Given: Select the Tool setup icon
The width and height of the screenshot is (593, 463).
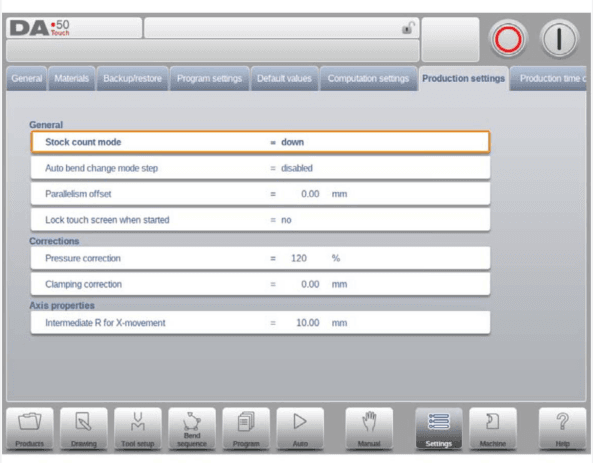Looking at the screenshot, I should click(x=138, y=429).
